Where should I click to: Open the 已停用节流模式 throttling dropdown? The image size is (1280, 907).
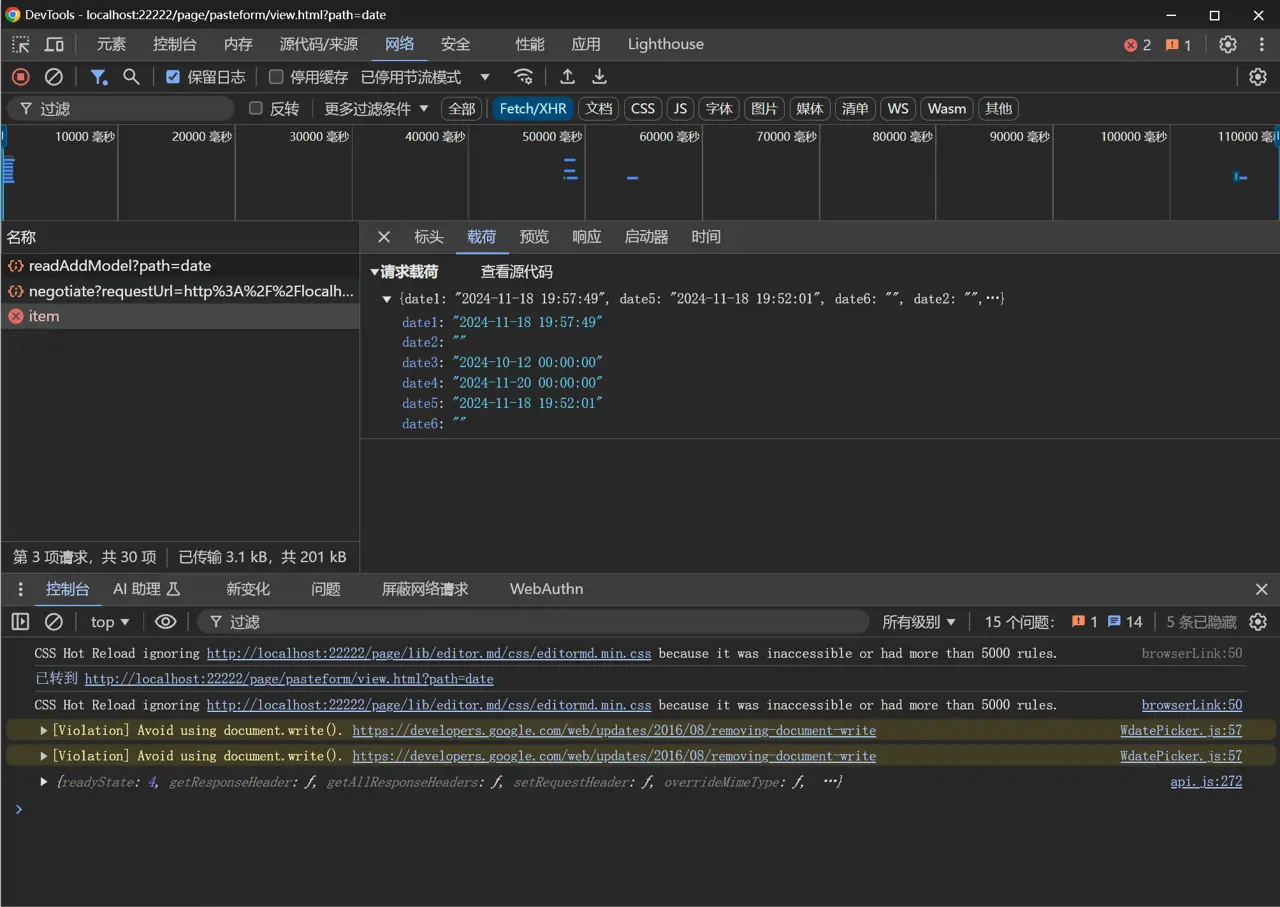pyautogui.click(x=426, y=77)
